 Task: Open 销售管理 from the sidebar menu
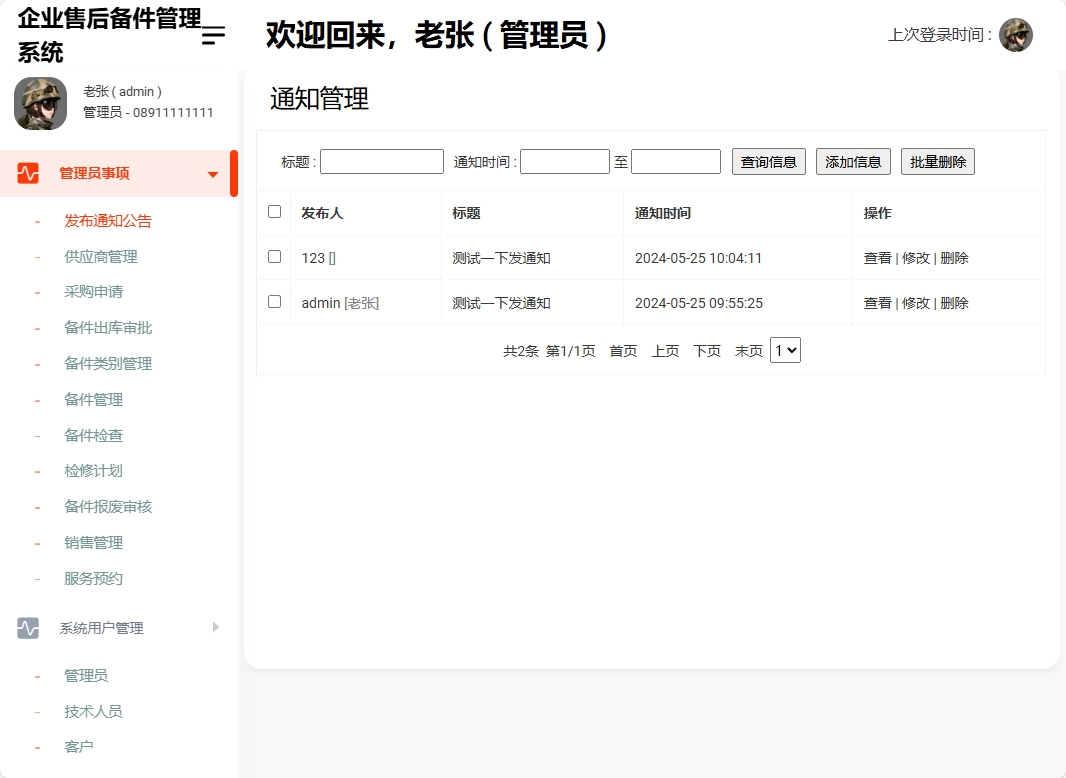pos(92,542)
